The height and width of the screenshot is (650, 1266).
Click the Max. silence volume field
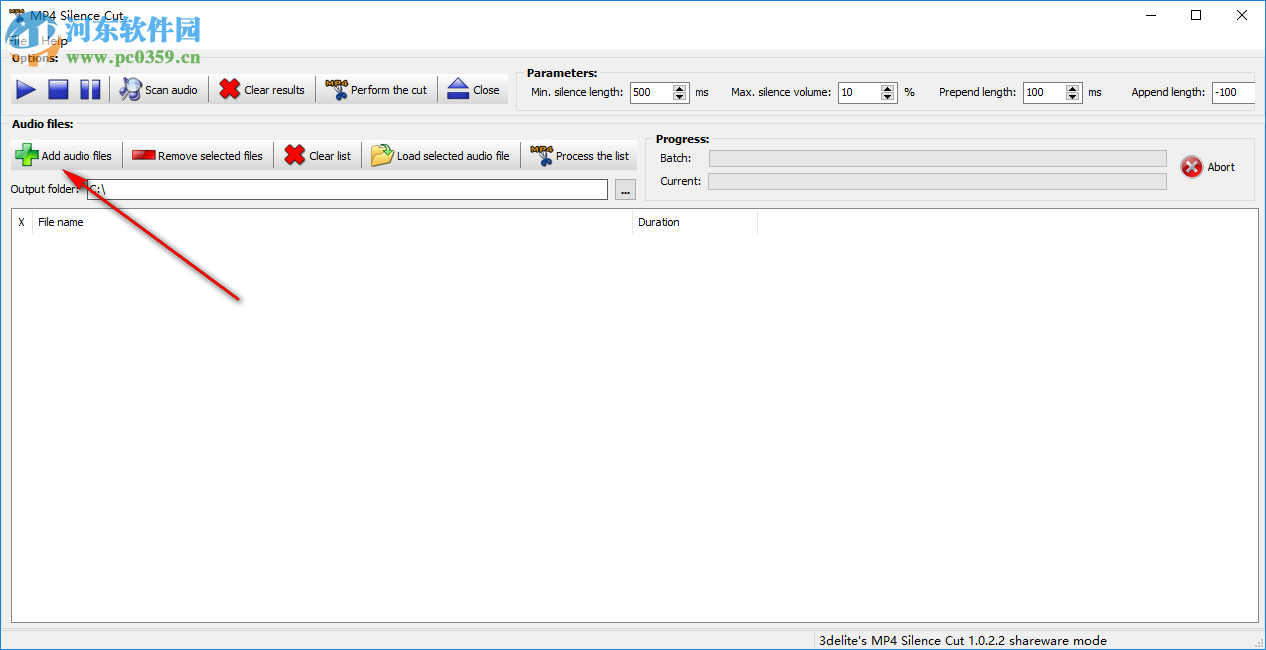pyautogui.click(x=859, y=92)
